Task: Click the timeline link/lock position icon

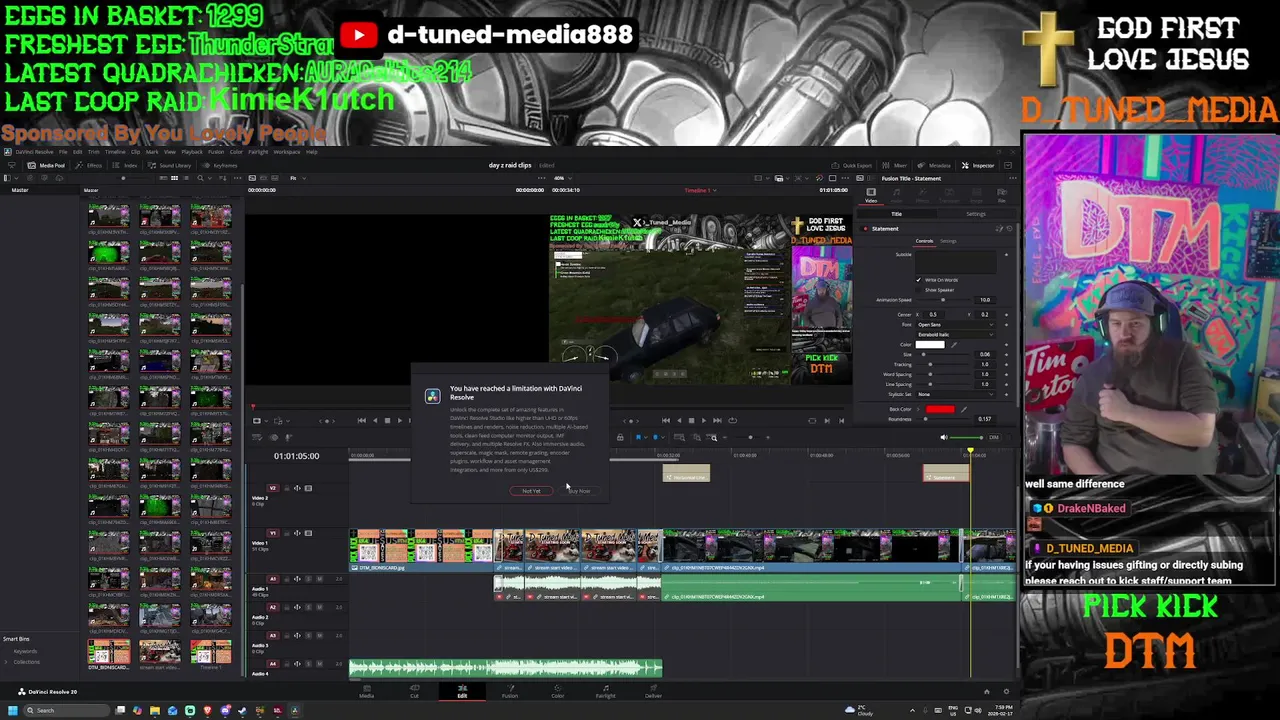Action: coord(620,437)
